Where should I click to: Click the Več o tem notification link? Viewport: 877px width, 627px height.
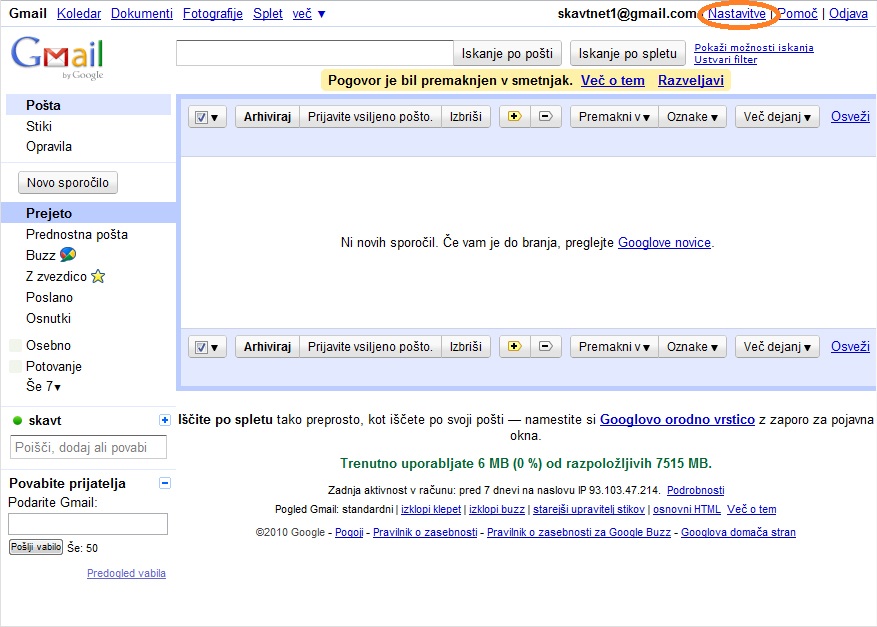point(612,81)
